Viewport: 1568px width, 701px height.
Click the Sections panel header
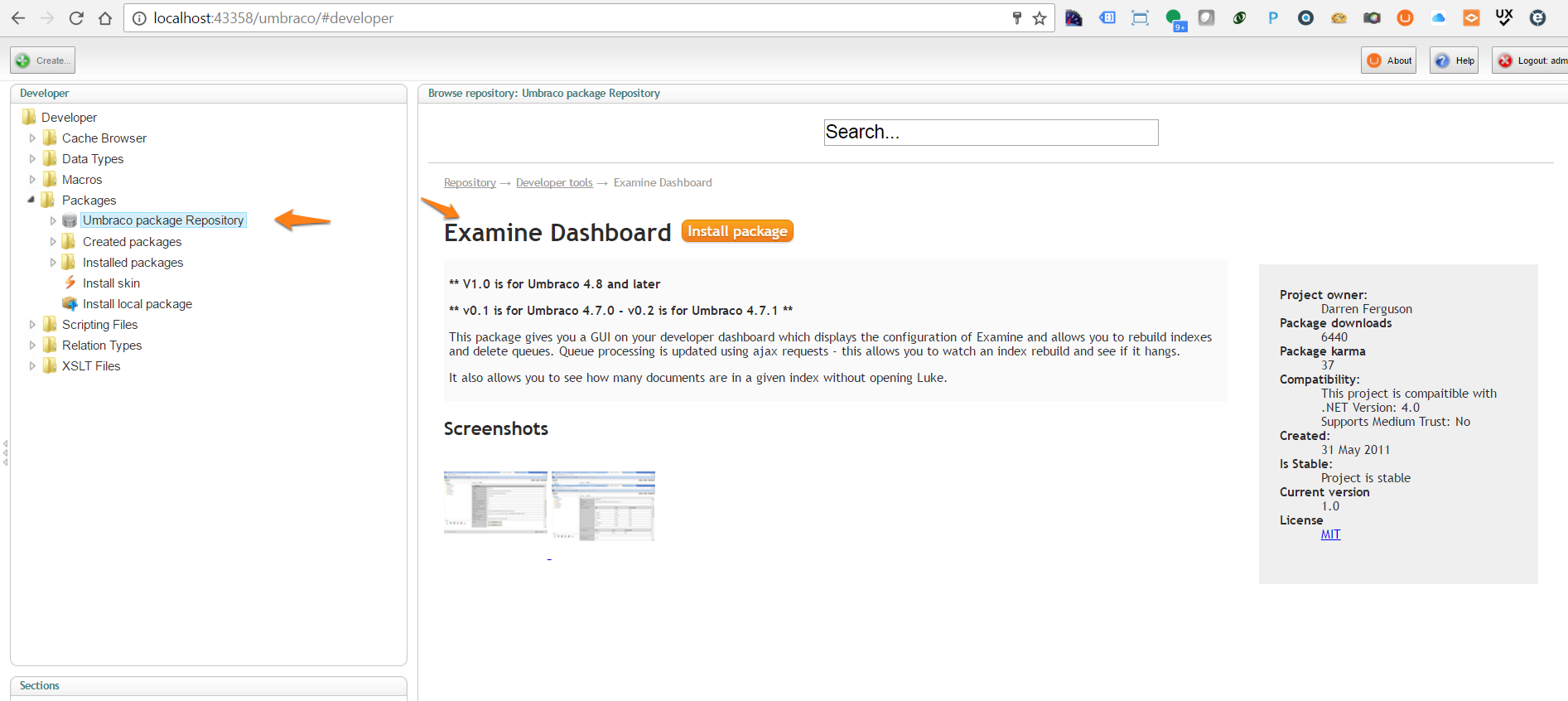pyautogui.click(x=208, y=686)
